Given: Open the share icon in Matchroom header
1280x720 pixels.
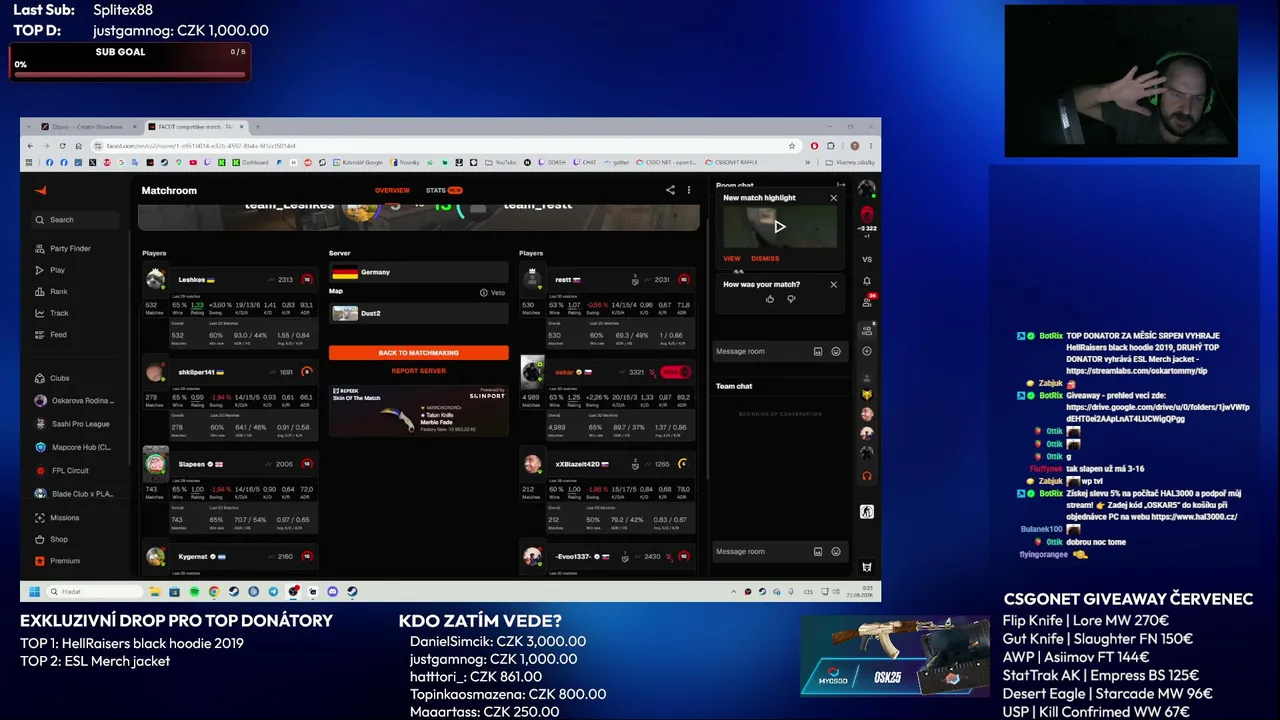Looking at the screenshot, I should [670, 190].
